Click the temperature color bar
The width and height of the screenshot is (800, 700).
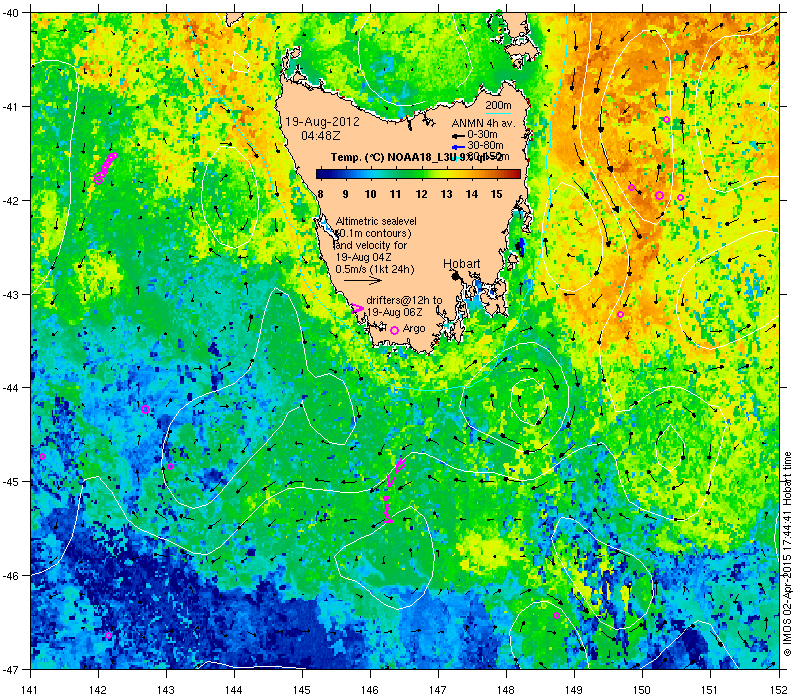[x=418, y=174]
